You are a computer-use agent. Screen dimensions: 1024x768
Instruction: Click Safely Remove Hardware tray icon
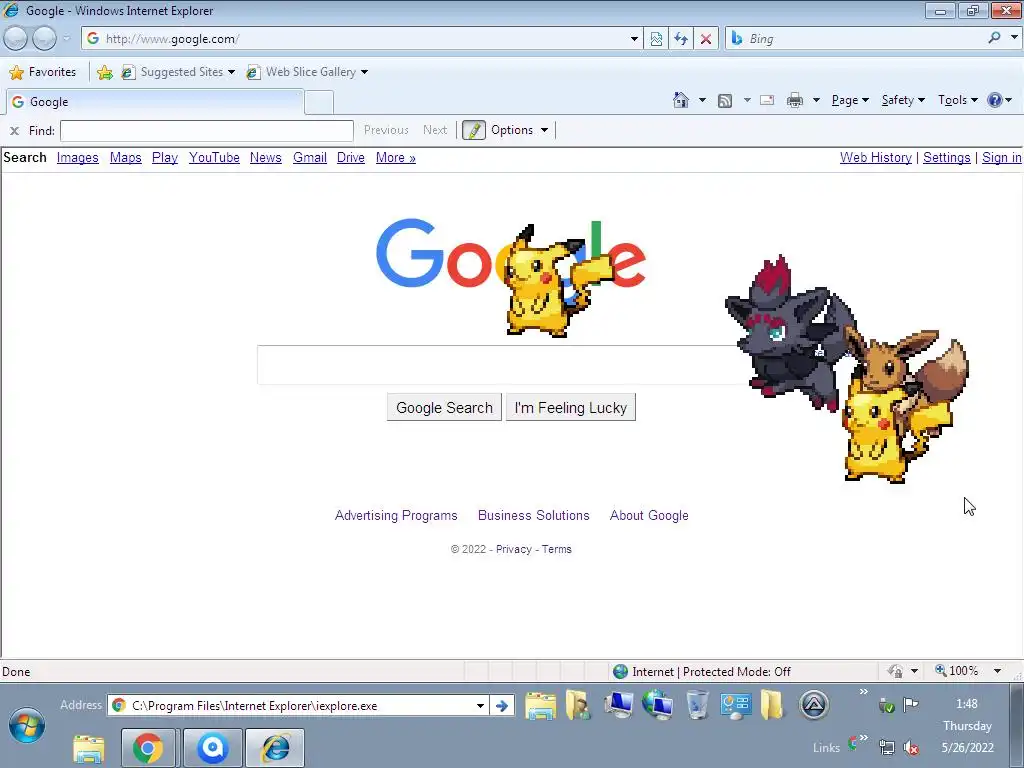(x=886, y=705)
